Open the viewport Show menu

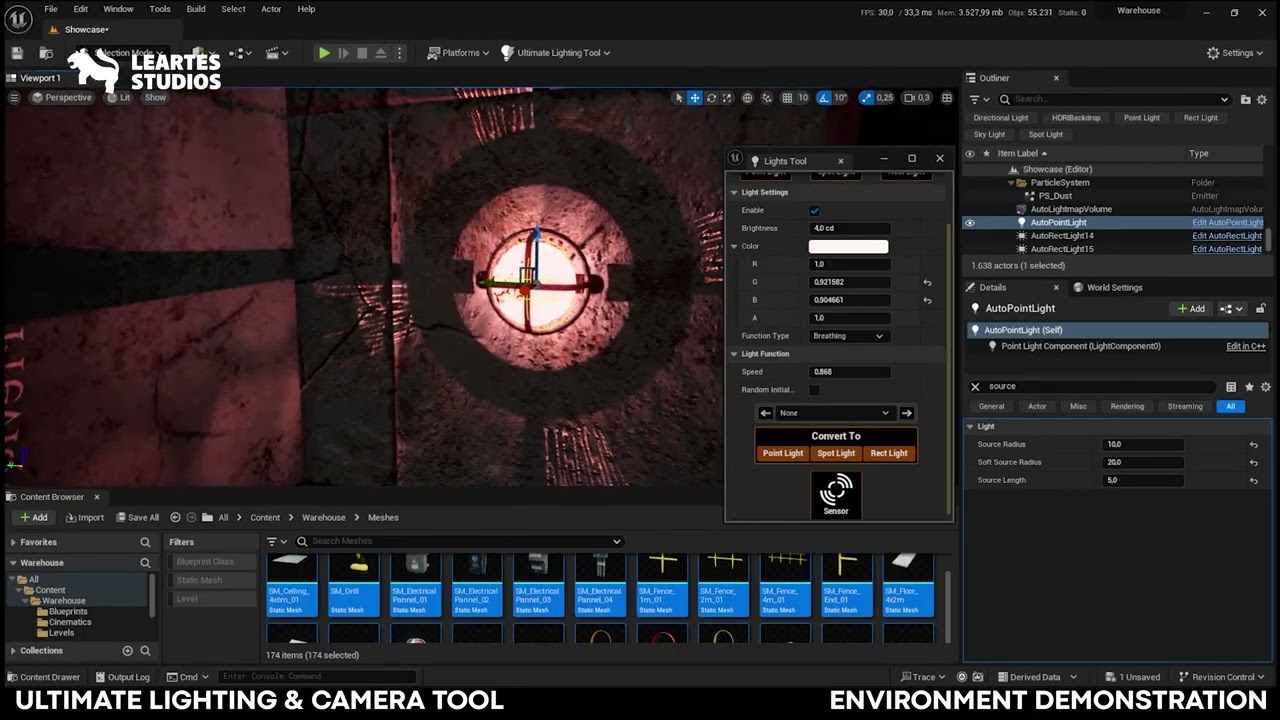[155, 98]
